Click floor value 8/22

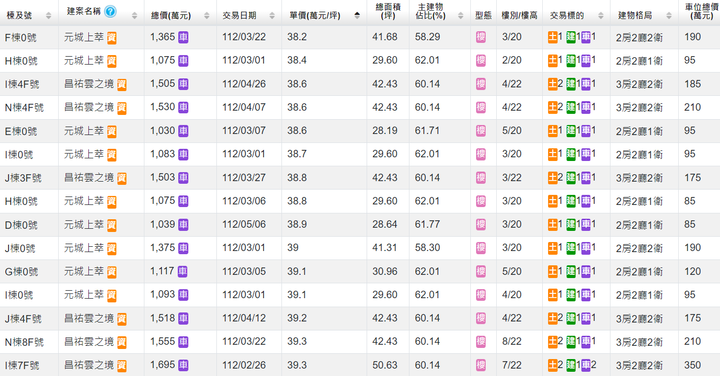coord(512,342)
